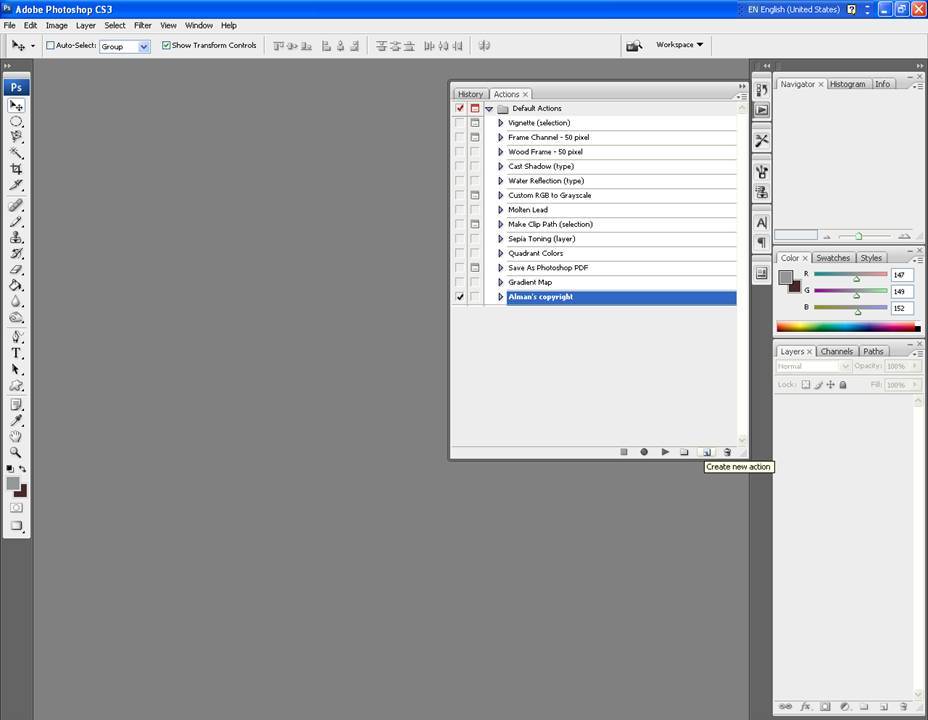Select the Healing Brush tool
Viewport: 928px width, 720px height.
click(x=16, y=205)
